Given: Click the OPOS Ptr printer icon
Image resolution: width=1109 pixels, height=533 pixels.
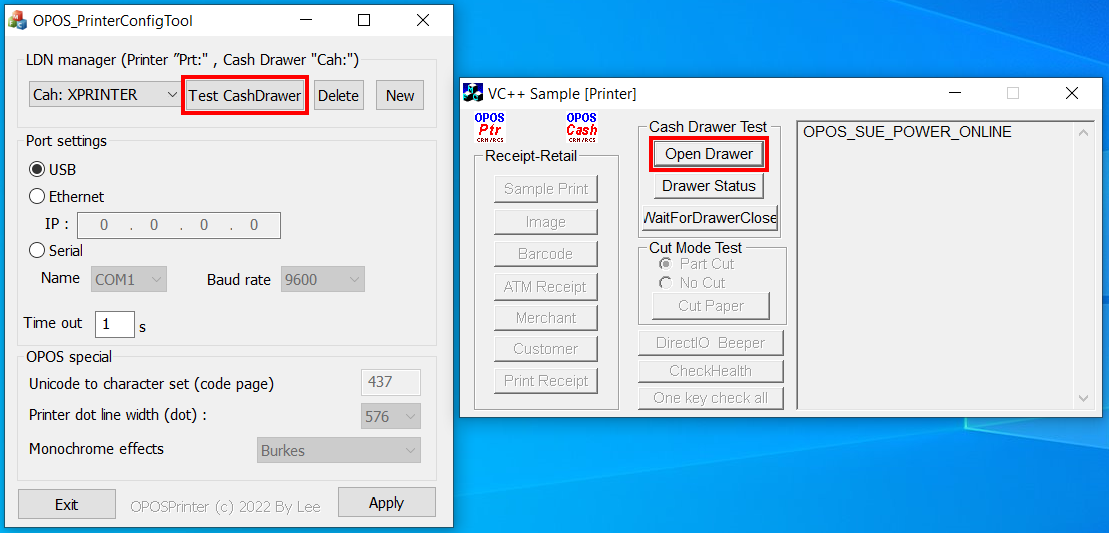Looking at the screenshot, I should coord(490,127).
